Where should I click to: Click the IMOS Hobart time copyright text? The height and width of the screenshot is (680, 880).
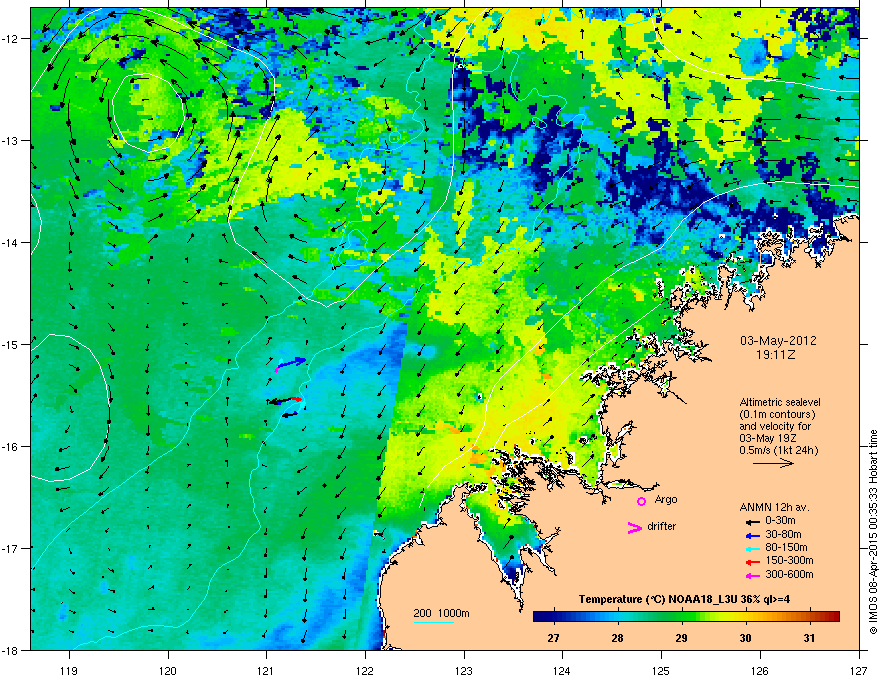(x=873, y=532)
